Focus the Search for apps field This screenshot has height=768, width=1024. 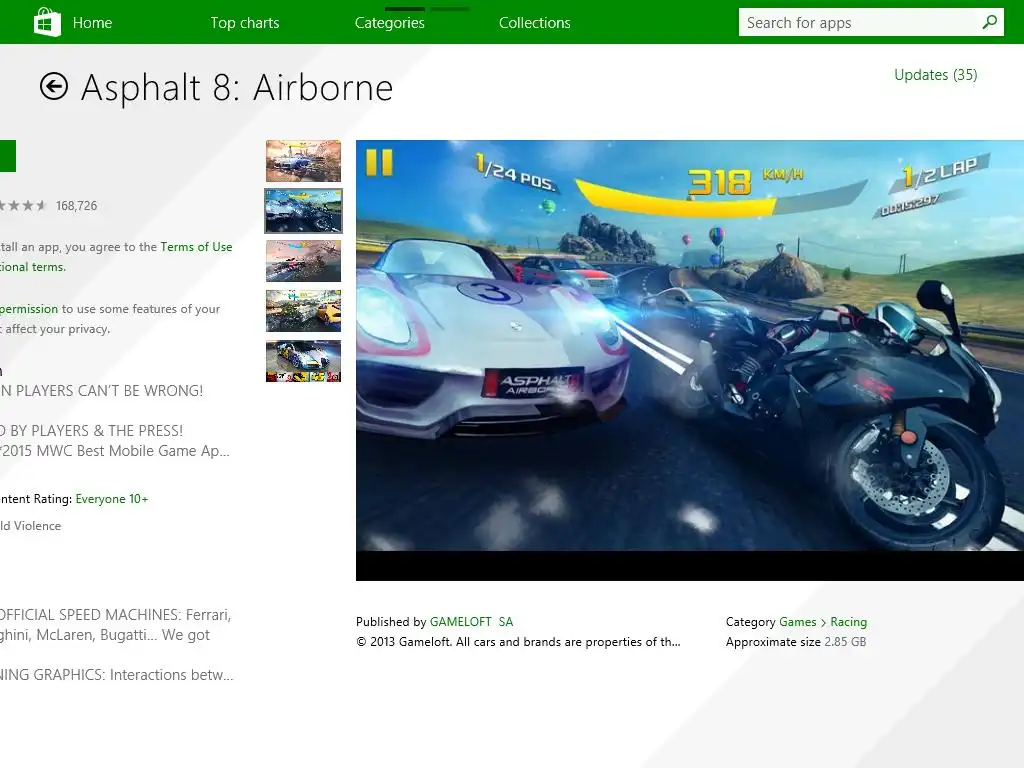[x=871, y=22]
